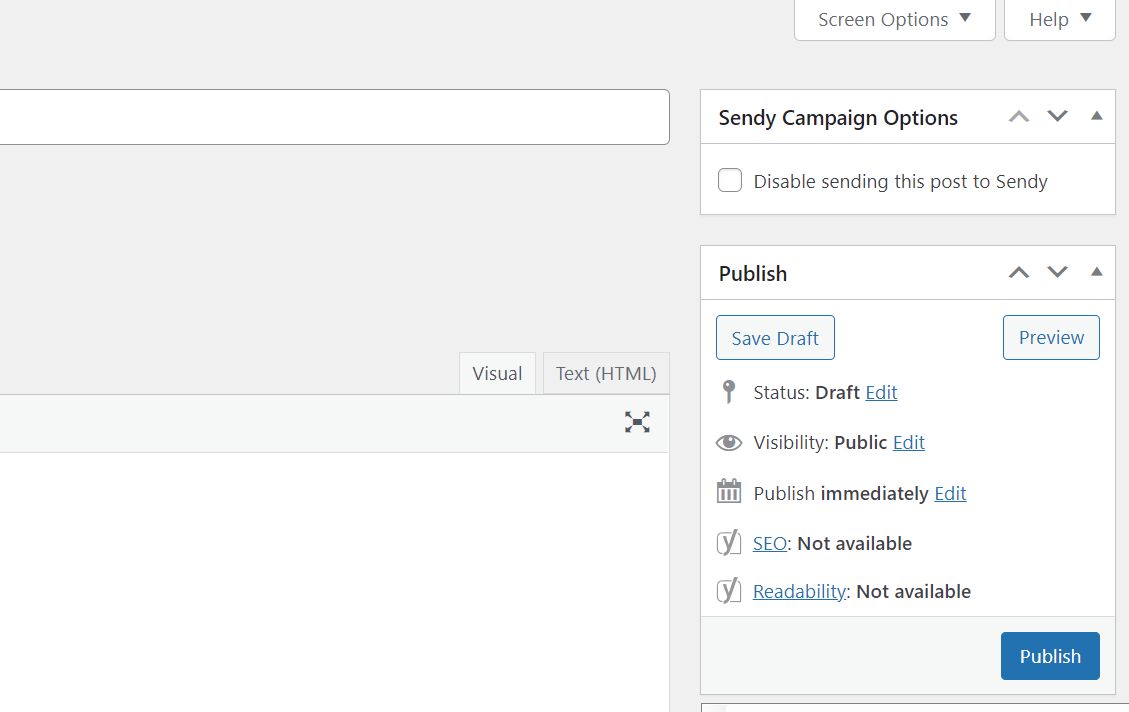
Task: Move Sendy Campaign Options panel down
Action: click(1057, 117)
